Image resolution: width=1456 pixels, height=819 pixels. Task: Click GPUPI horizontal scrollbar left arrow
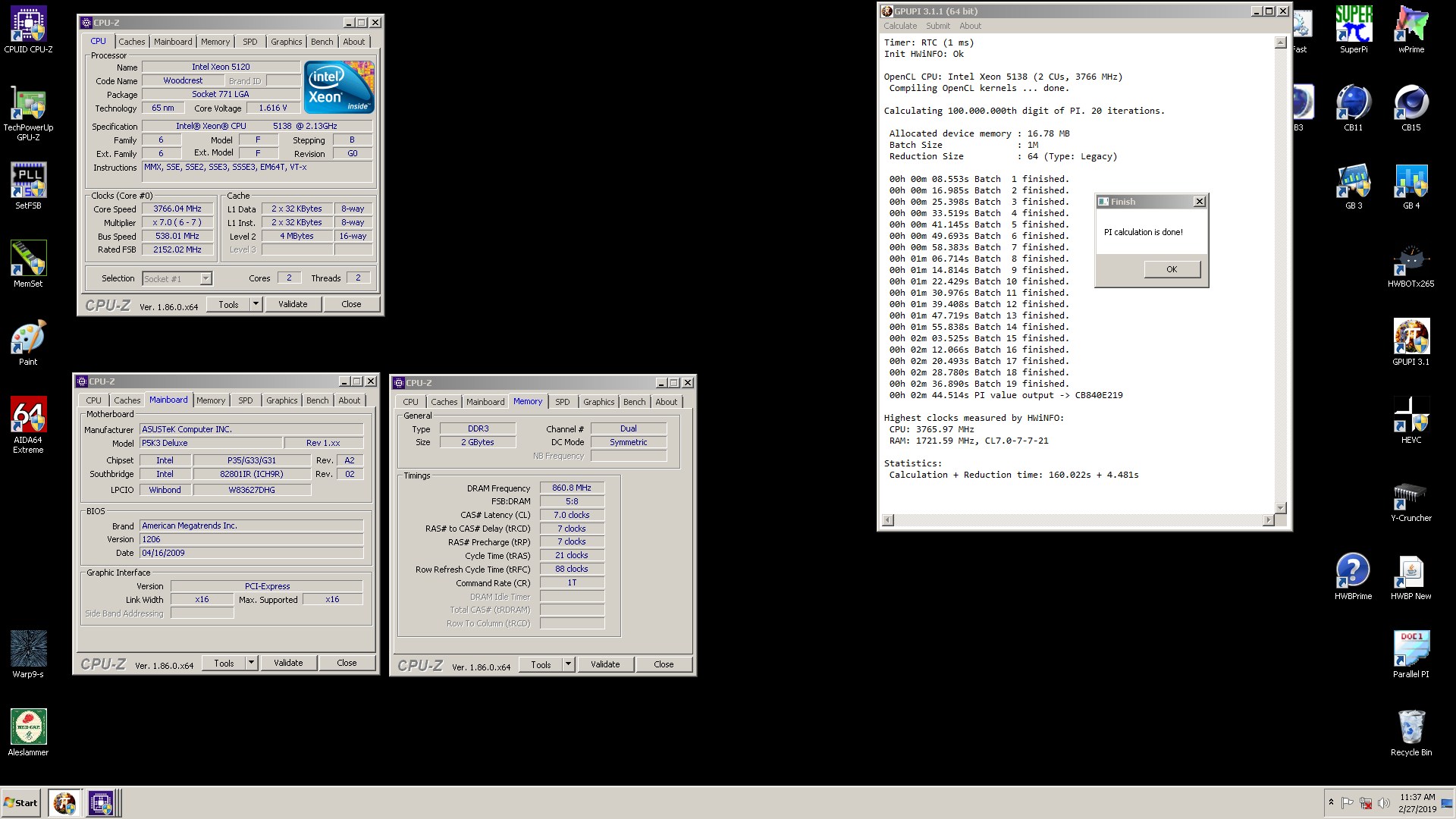pos(888,520)
